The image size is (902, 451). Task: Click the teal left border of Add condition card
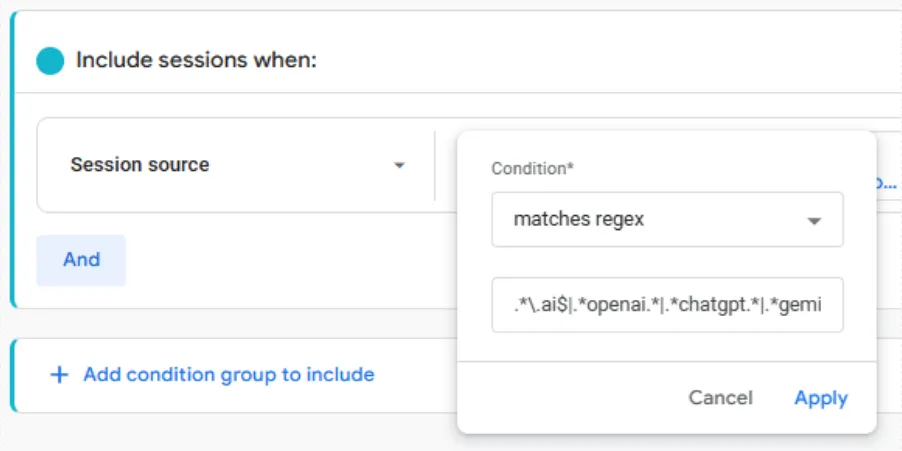click(12, 375)
